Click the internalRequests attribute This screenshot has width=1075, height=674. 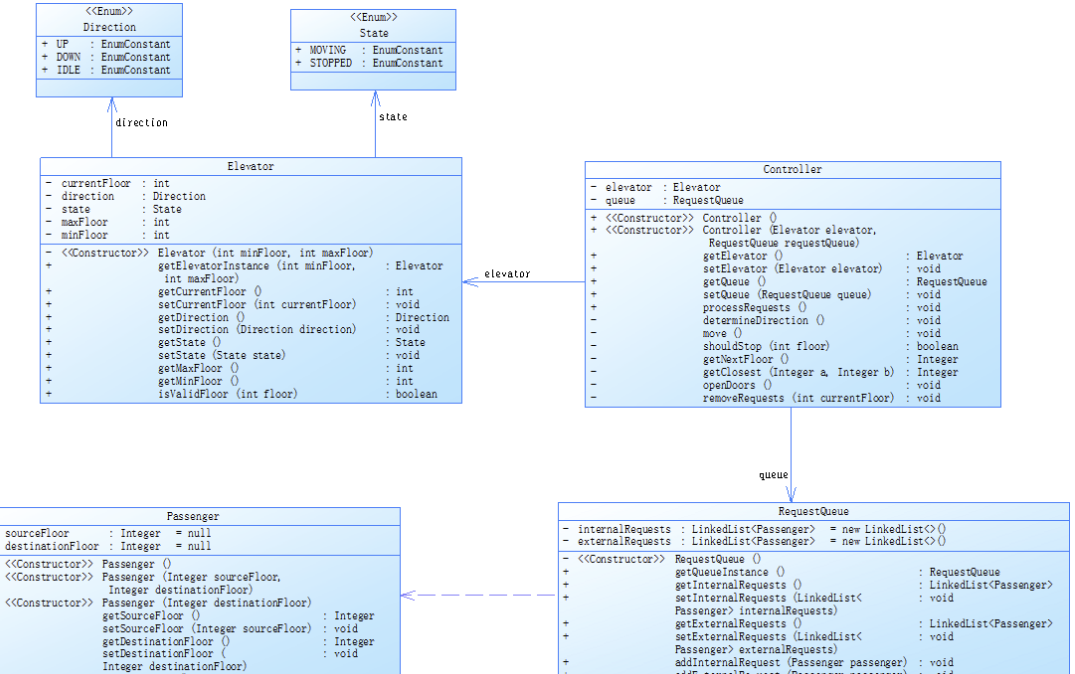coord(755,529)
